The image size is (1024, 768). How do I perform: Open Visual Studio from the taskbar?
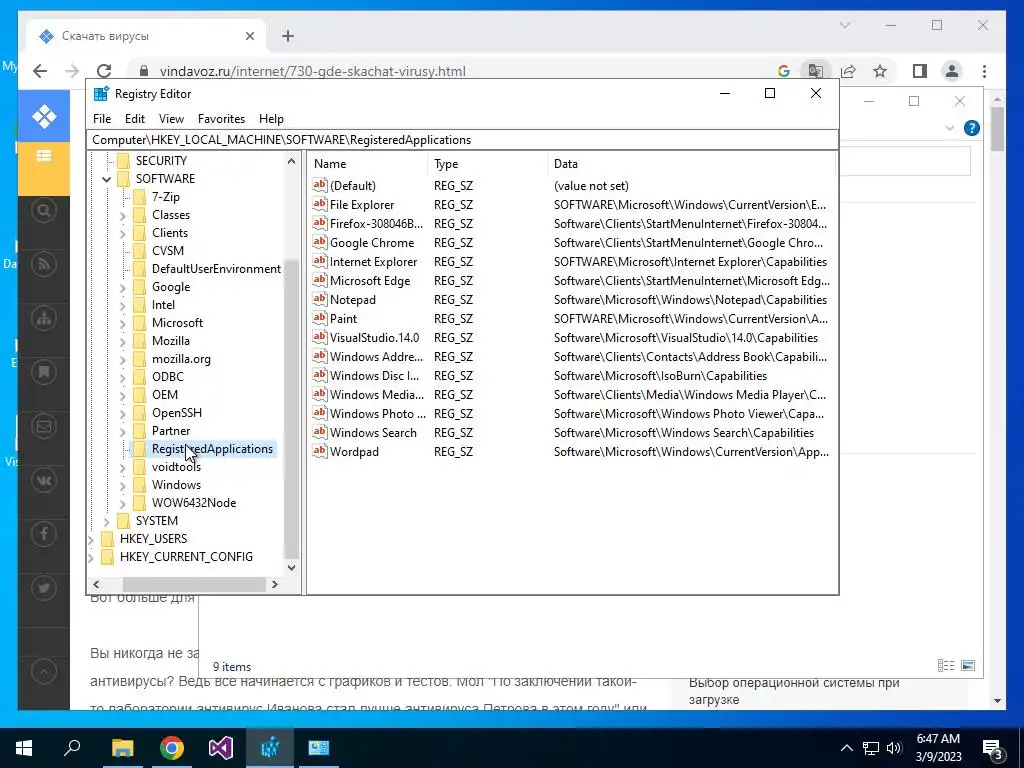pyautogui.click(x=221, y=748)
